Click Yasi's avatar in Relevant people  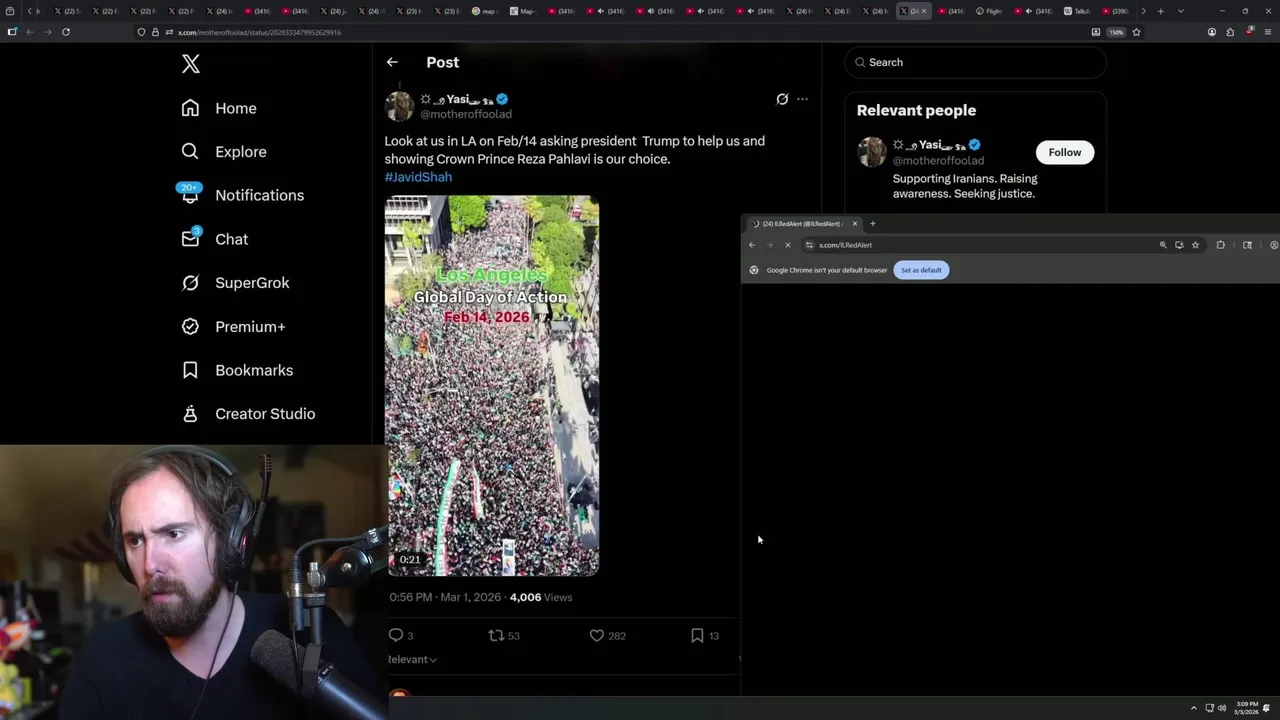pyautogui.click(x=872, y=152)
